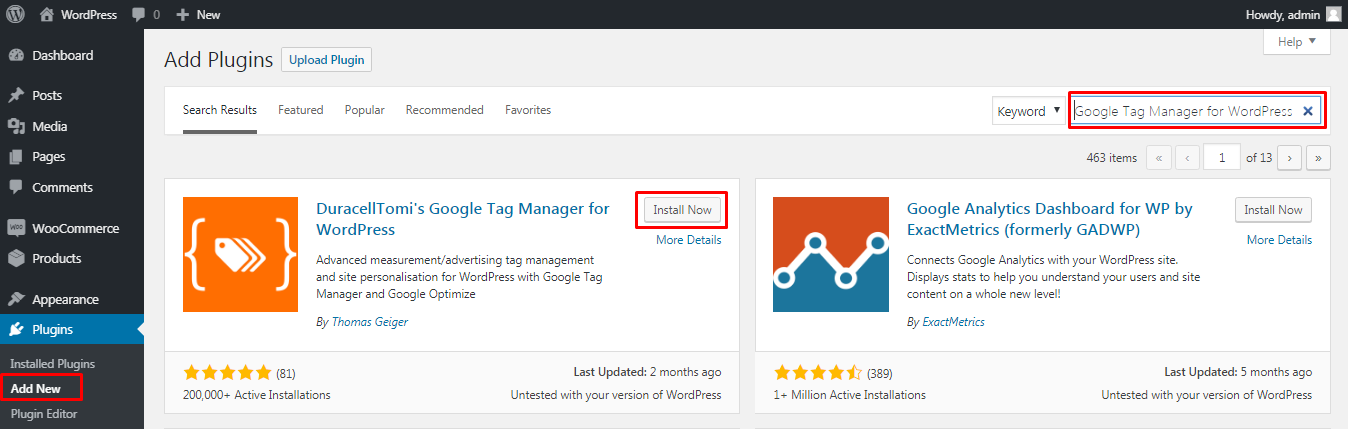Open admin user avatar
Screen dimensions: 1348x429
coord(1333,14)
